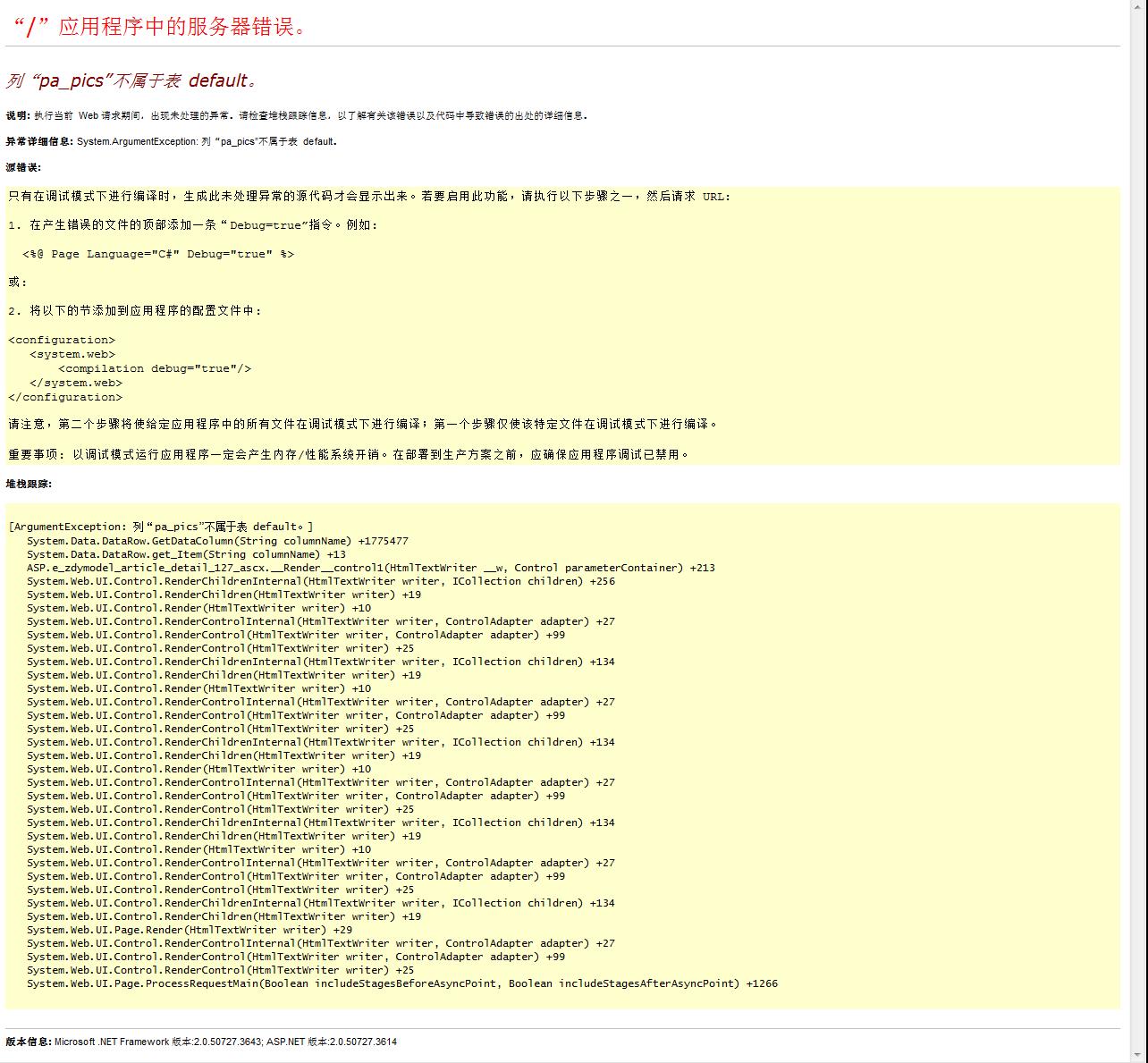Screen dimensions: 1148x1063
Task: Click the "源错误:" section label
Action: (x=23, y=167)
